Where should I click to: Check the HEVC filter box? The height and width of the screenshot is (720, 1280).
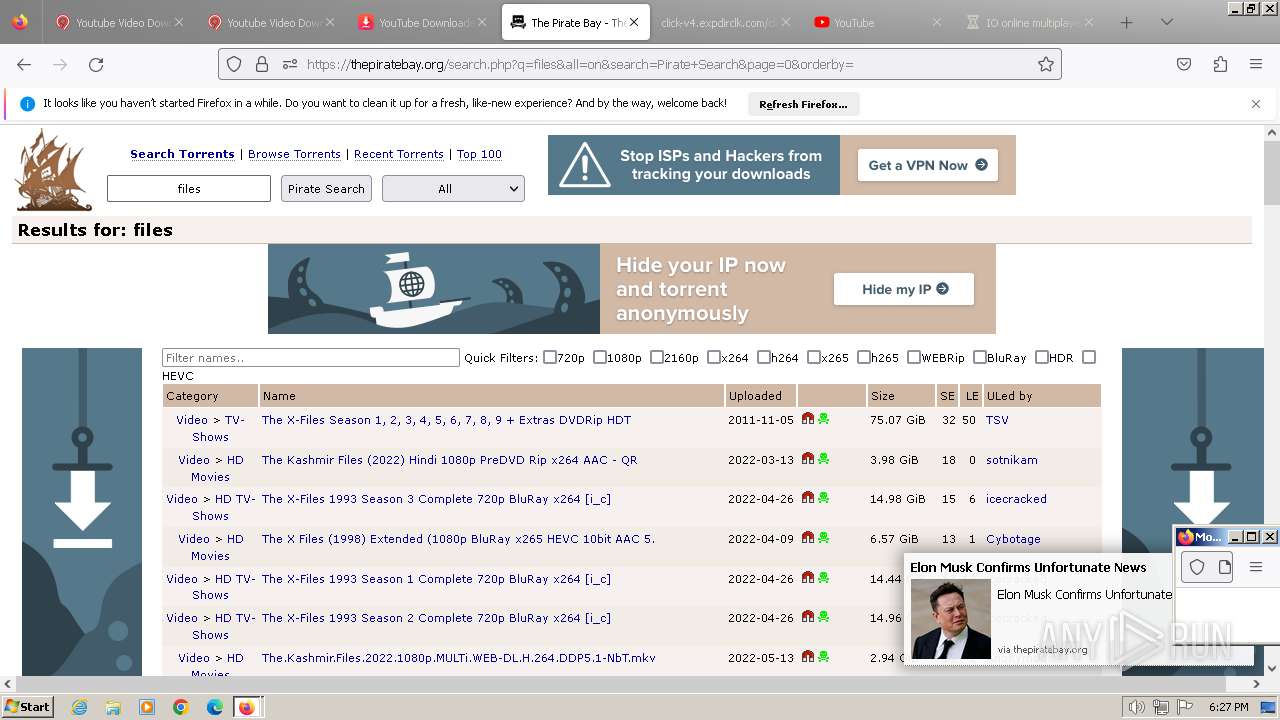1089,357
